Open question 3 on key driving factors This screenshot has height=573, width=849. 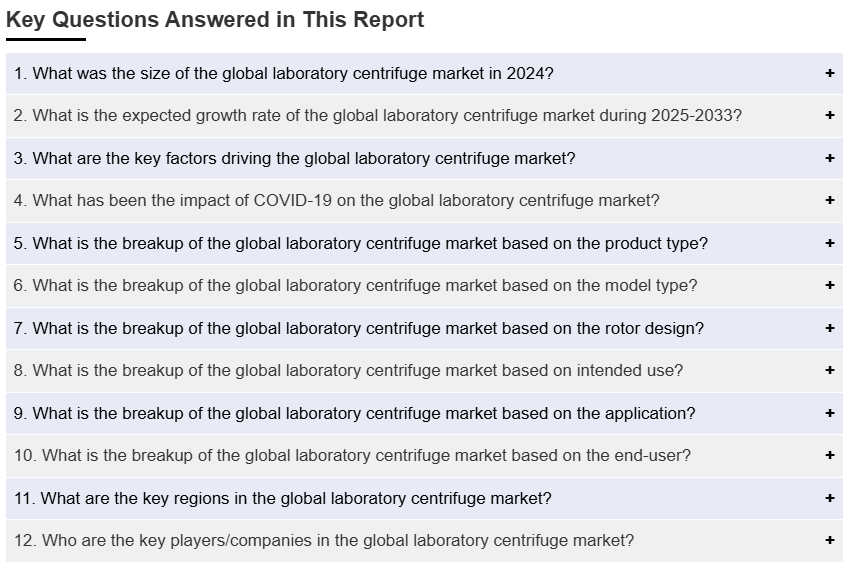[424, 158]
